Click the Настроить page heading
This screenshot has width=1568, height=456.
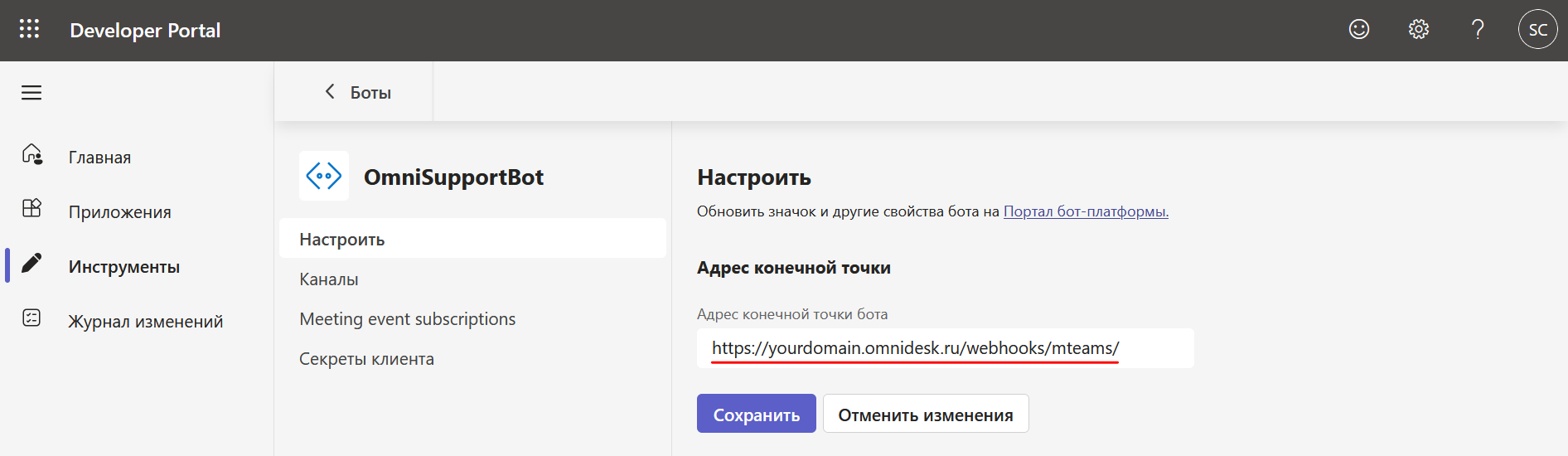(x=754, y=177)
